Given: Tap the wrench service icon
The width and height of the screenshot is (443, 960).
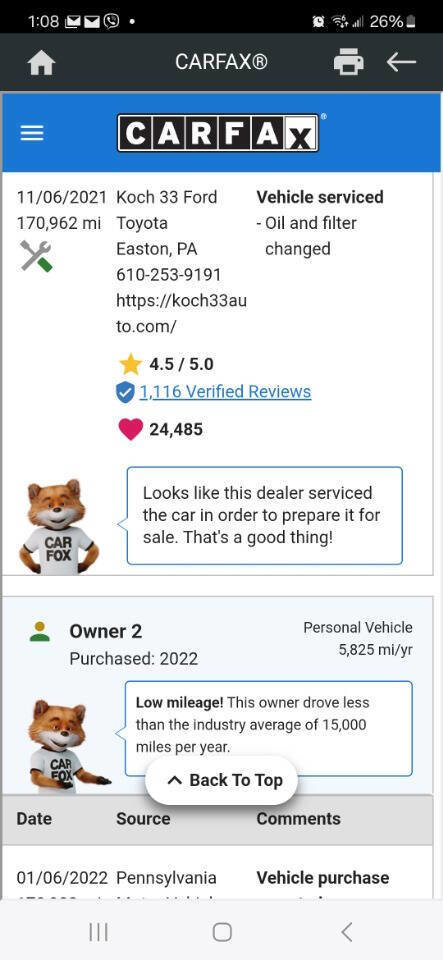Looking at the screenshot, I should coord(36,256).
